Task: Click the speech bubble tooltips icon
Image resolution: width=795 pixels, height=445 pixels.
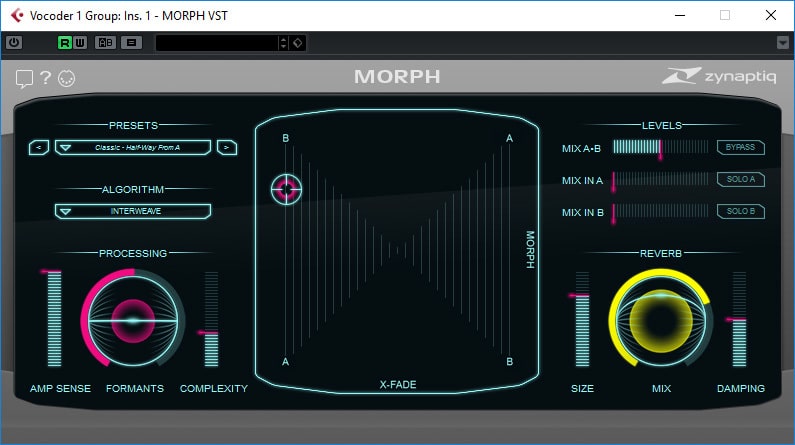Action: click(24, 79)
